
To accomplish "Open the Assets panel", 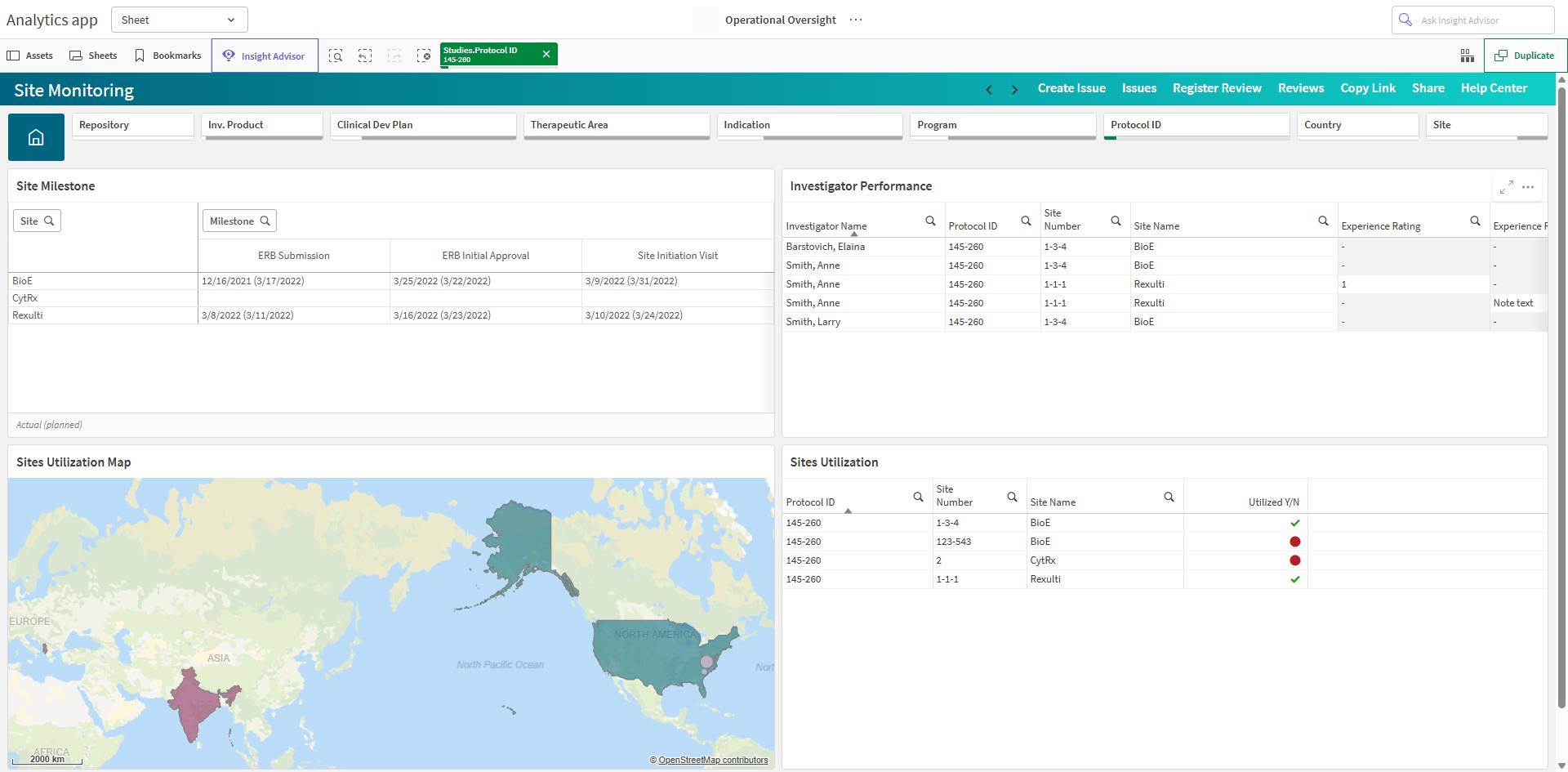I will point(30,56).
